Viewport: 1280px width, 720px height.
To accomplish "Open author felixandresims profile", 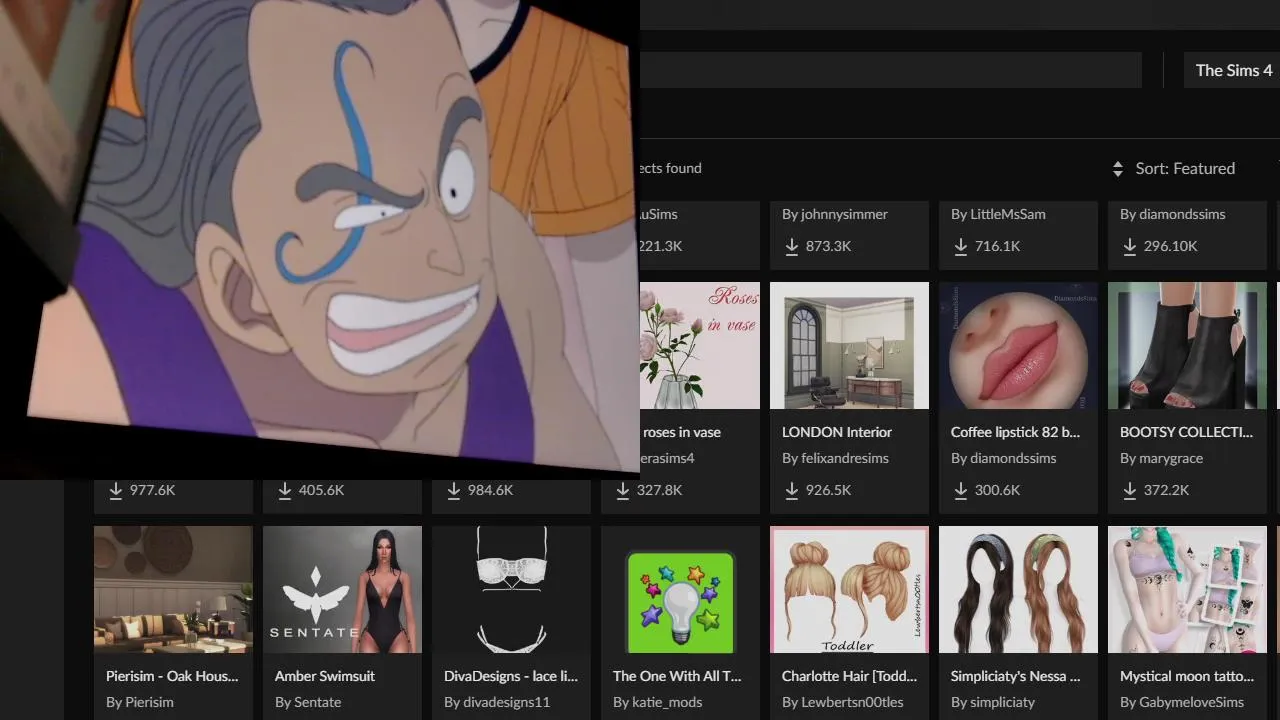I will point(835,458).
